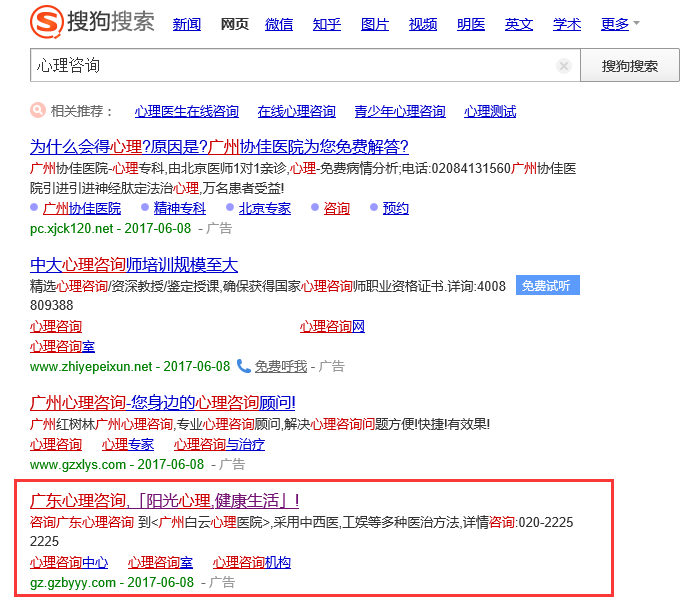This screenshot has height=599, width=697.
Task: Open related search 心理测试
Action: (x=490, y=111)
